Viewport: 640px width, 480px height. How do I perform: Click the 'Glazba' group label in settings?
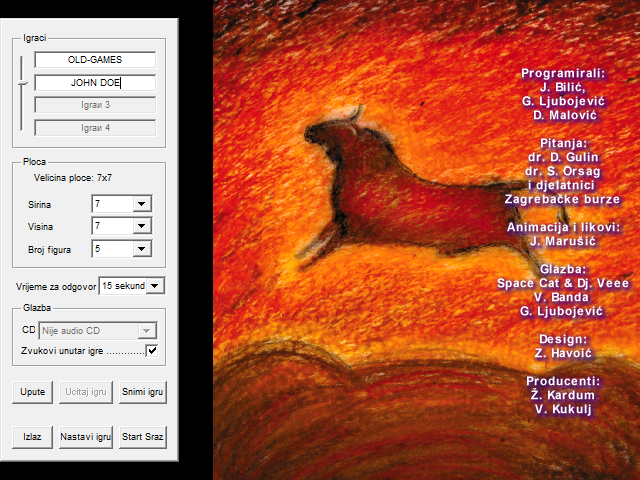pyautogui.click(x=37, y=308)
